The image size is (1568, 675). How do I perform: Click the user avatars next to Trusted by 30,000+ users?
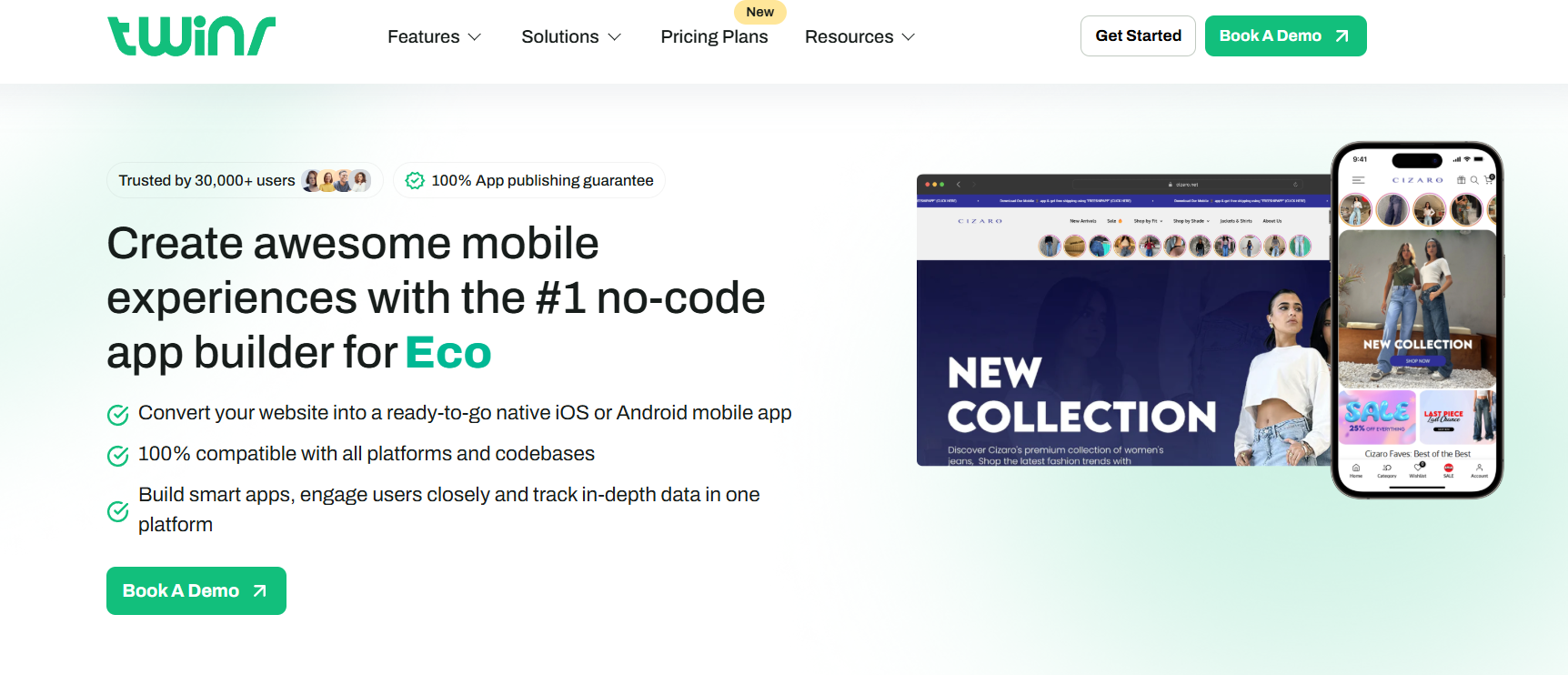point(337,181)
